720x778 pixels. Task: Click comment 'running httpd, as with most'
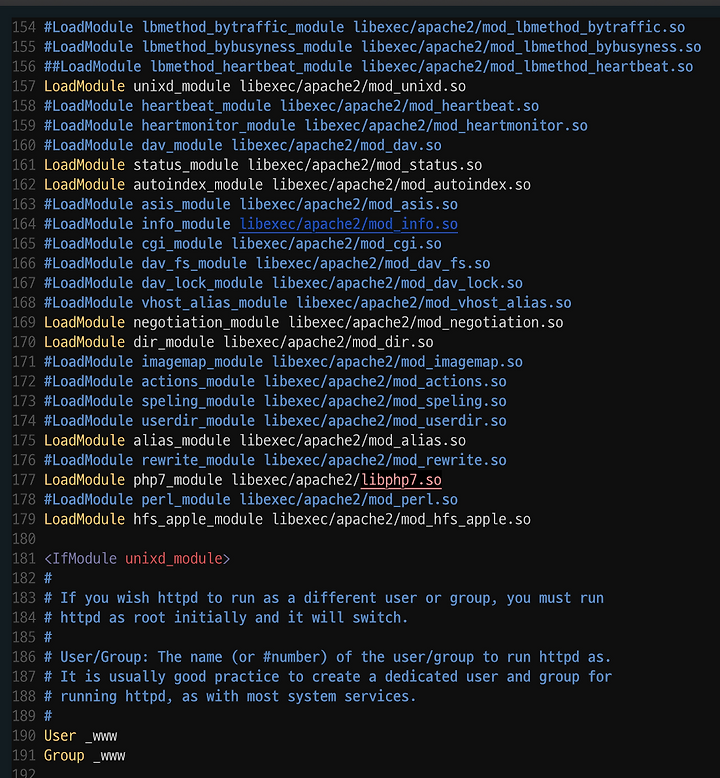(x=230, y=697)
